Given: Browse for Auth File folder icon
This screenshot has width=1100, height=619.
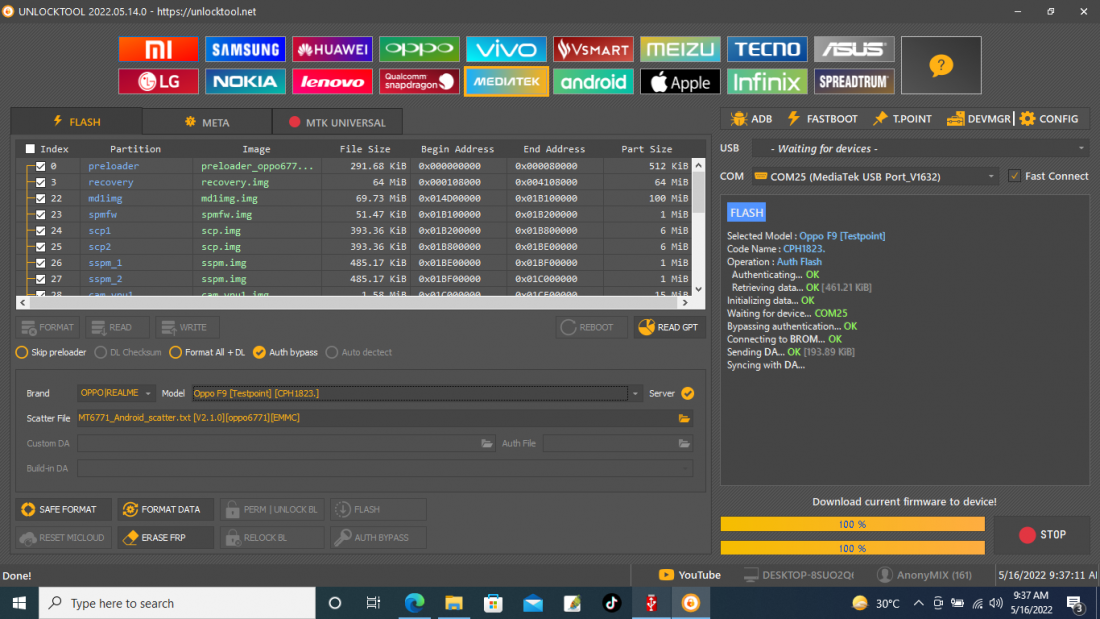Looking at the screenshot, I should pos(684,444).
